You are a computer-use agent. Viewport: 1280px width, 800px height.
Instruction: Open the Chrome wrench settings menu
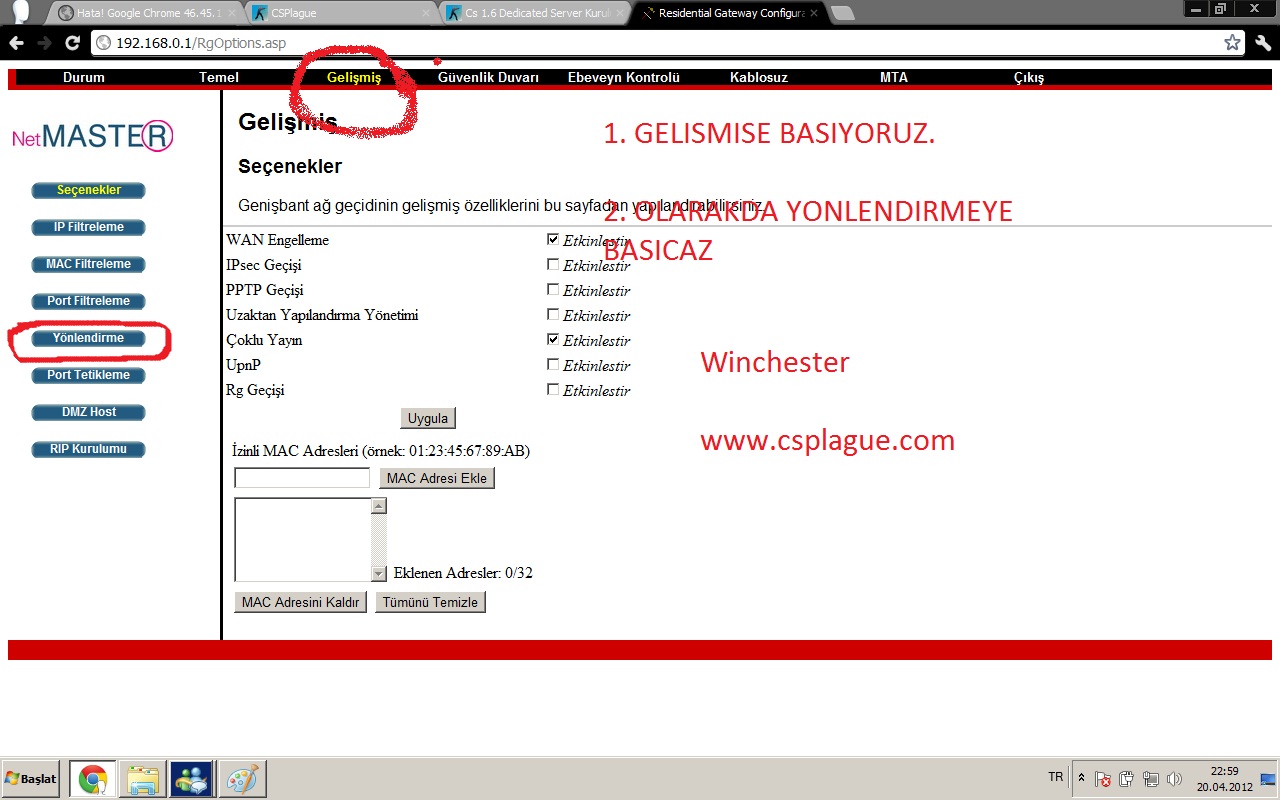[1262, 43]
